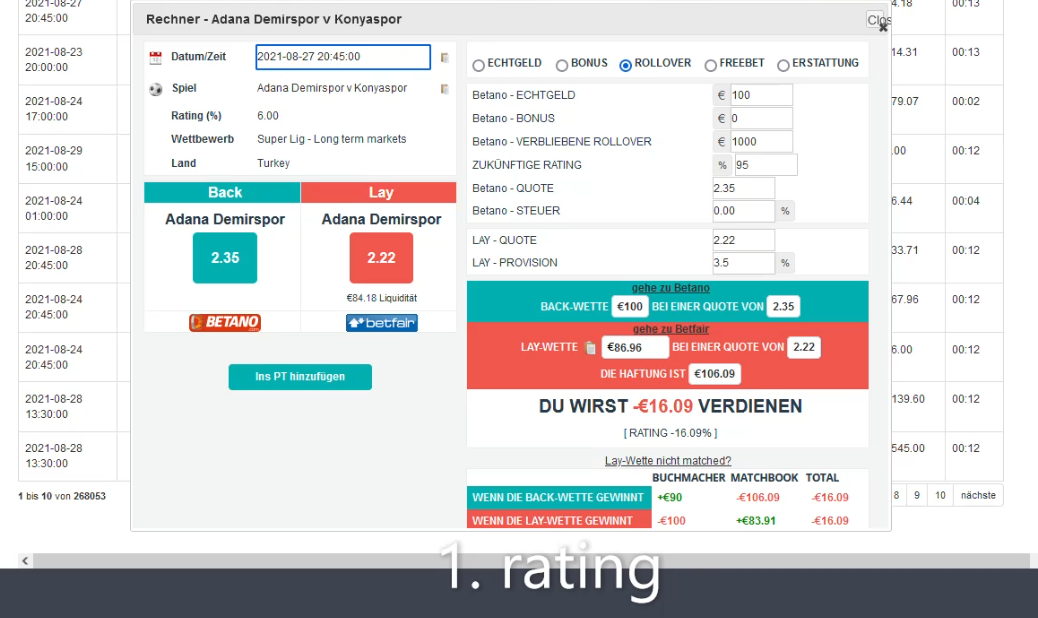Viewport: 1038px width, 618px height.
Task: Click the +€90 Buchmacher value
Action: (669, 498)
